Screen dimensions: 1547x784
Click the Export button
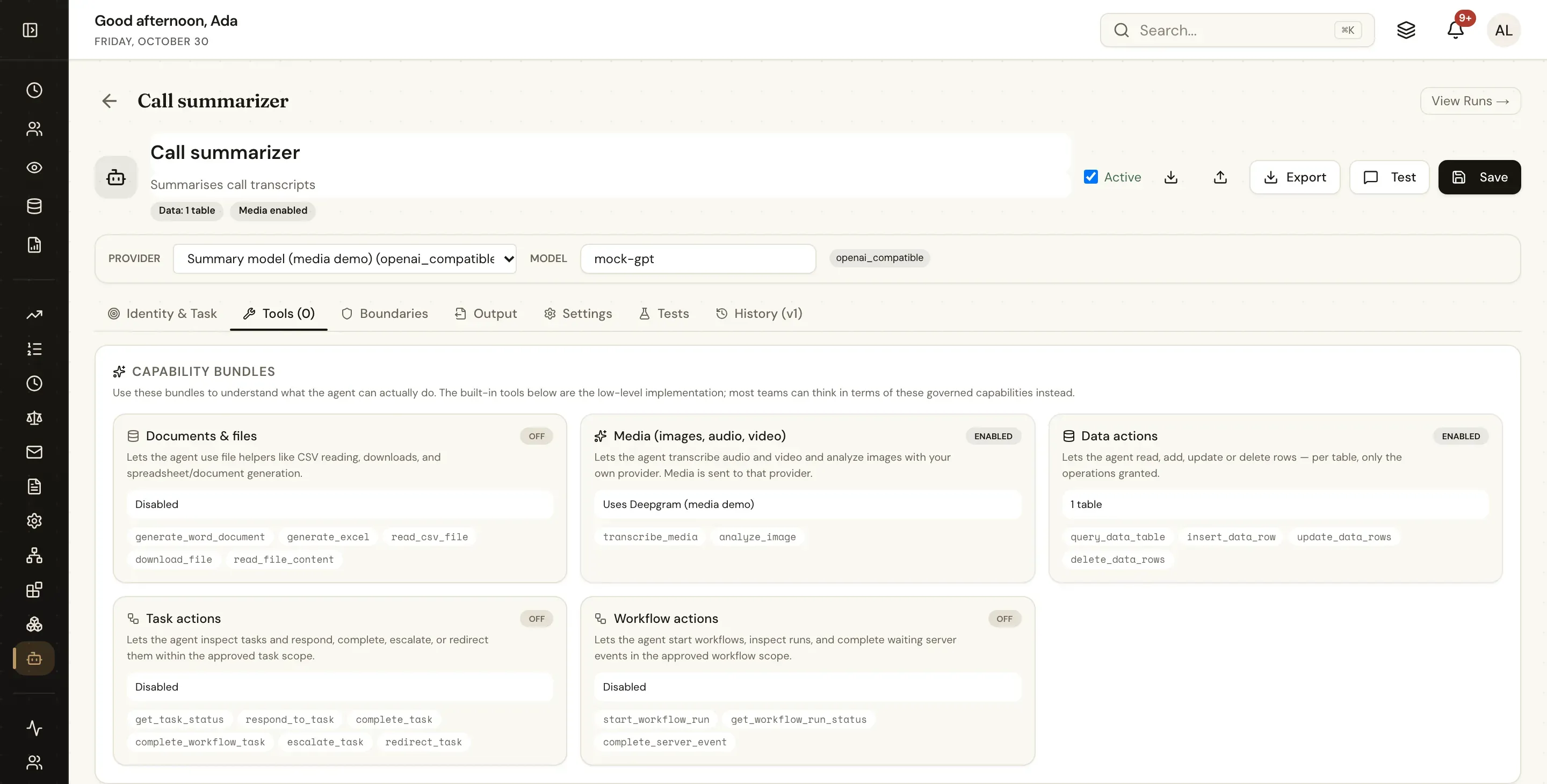pos(1295,177)
